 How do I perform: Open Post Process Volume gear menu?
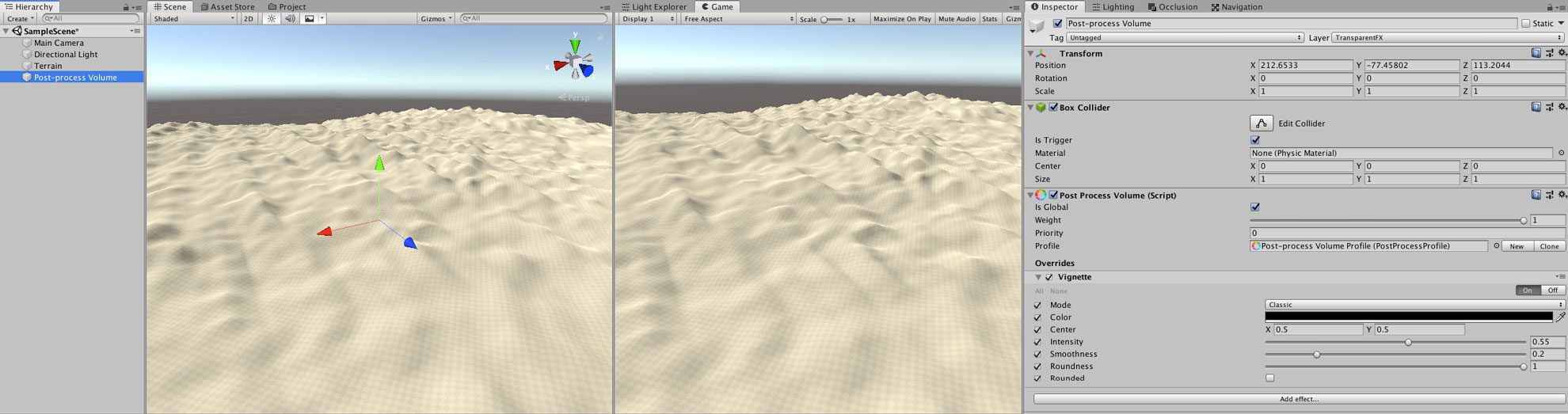[x=1562, y=195]
